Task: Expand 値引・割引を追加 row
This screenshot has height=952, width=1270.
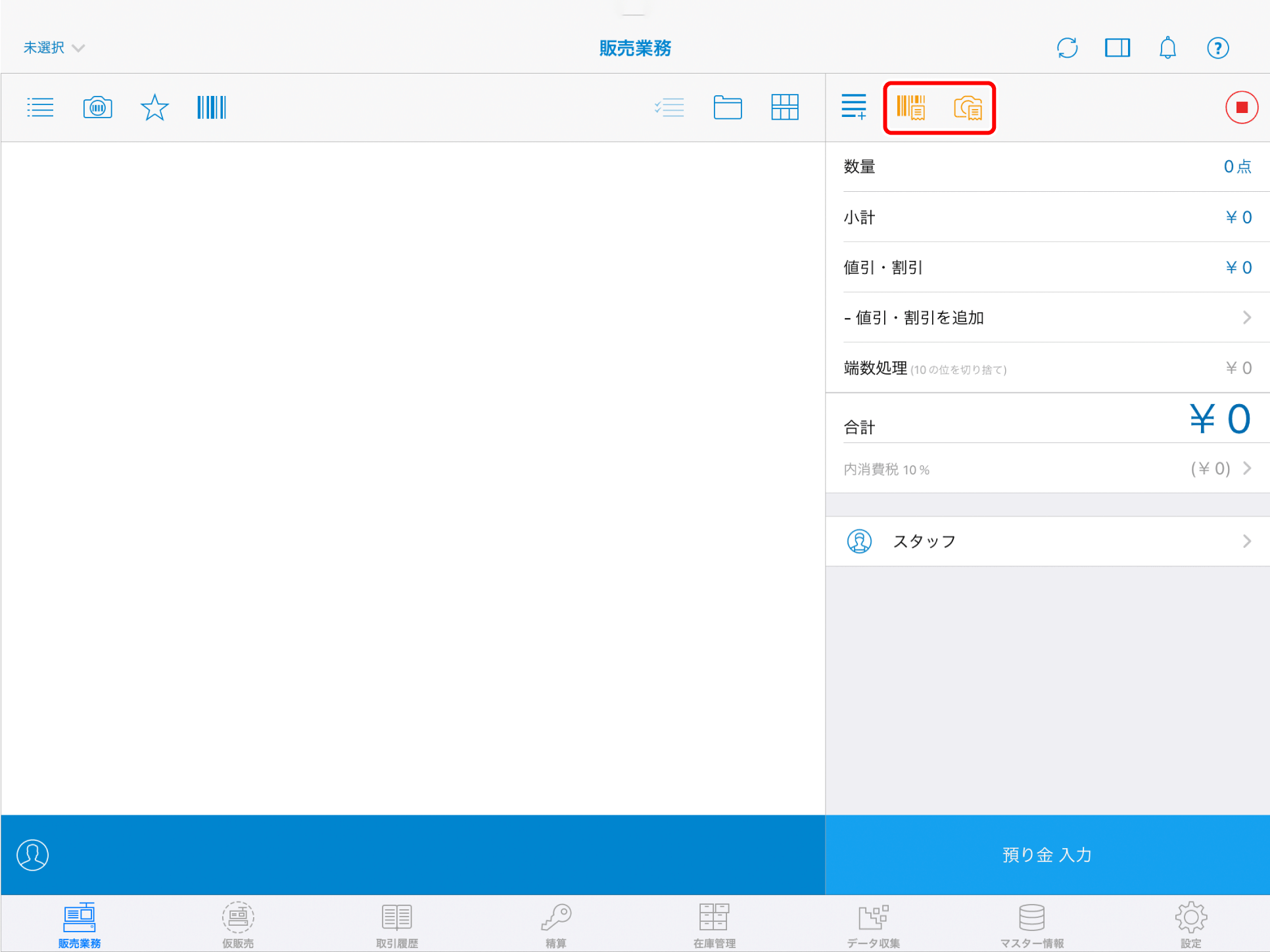Action: pyautogui.click(x=1047, y=318)
